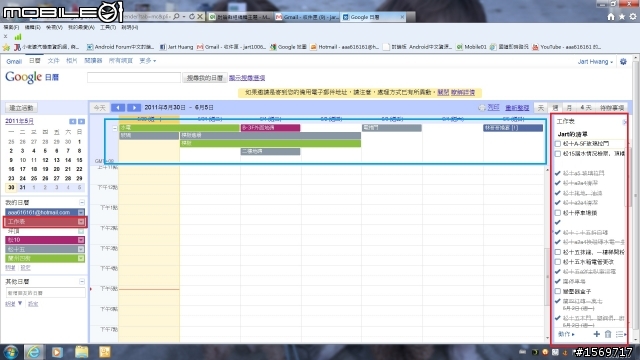The image size is (640, 360).
Task: Open Gmail link in top navigation
Action: click(14, 61)
